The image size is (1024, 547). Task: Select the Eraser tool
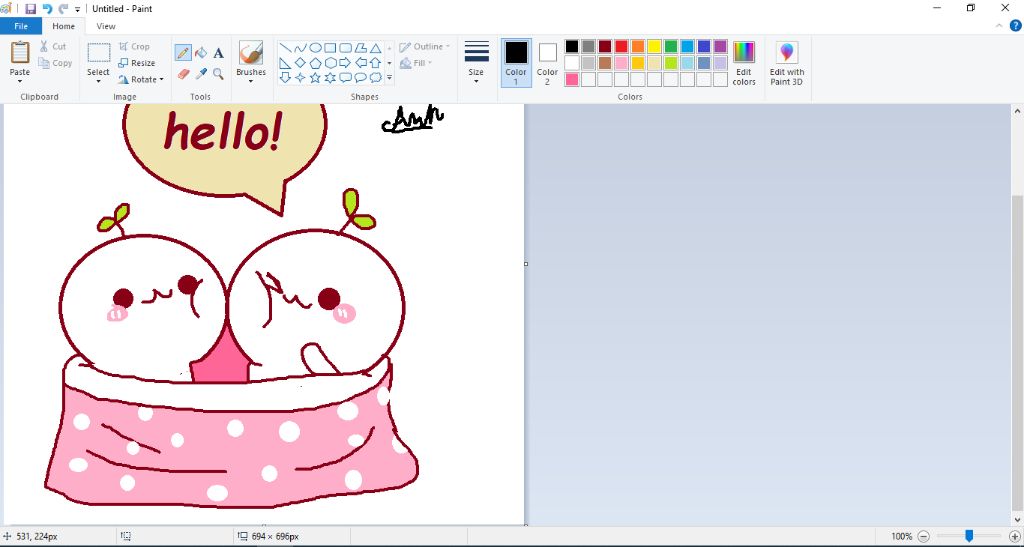tap(184, 74)
